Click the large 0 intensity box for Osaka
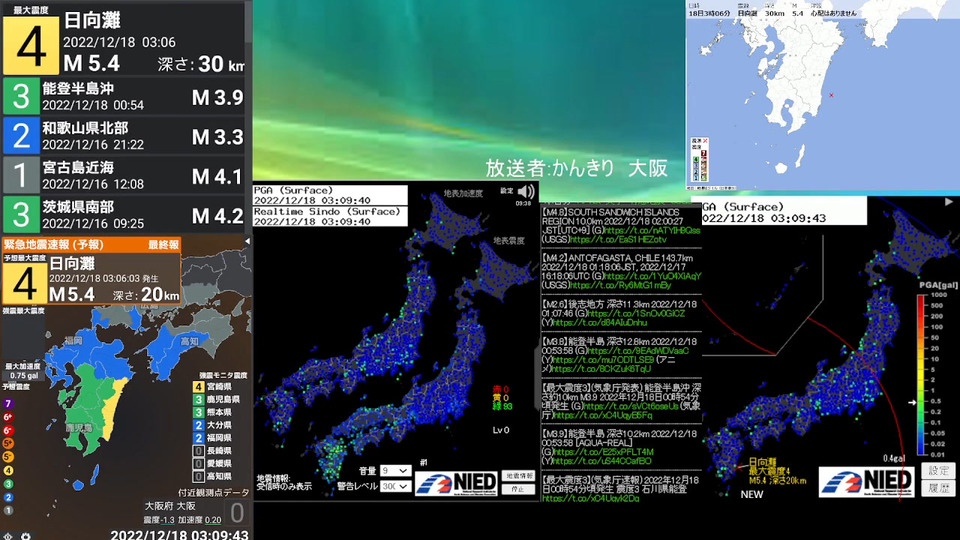Screen dimensions: 960x540 coord(236,512)
